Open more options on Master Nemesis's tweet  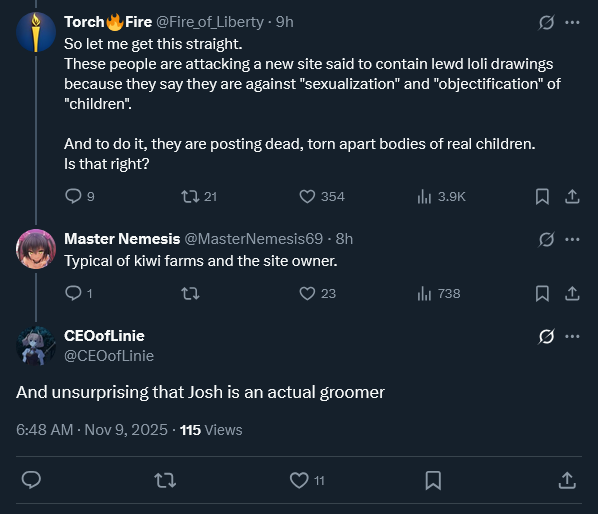click(x=572, y=239)
